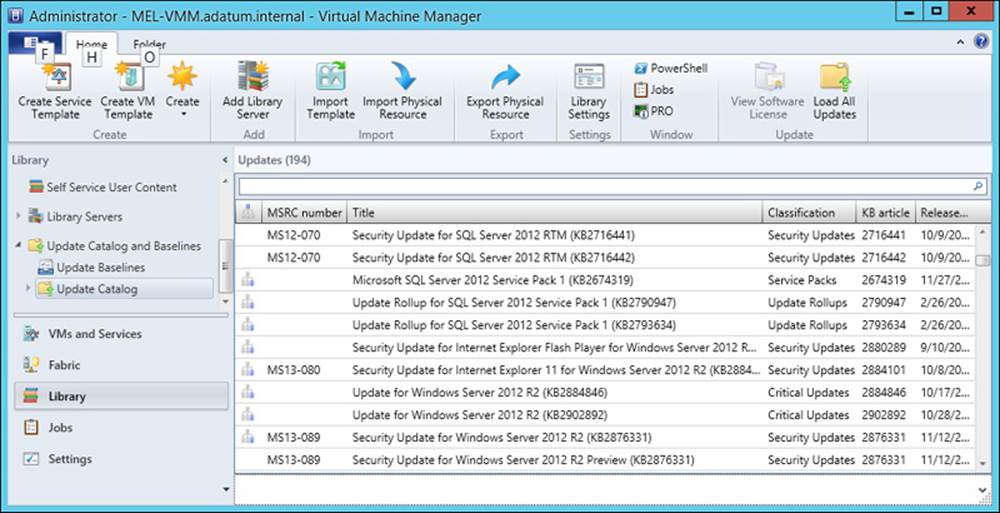Open the blue application menu button
The image size is (1000, 513).
pos(35,43)
